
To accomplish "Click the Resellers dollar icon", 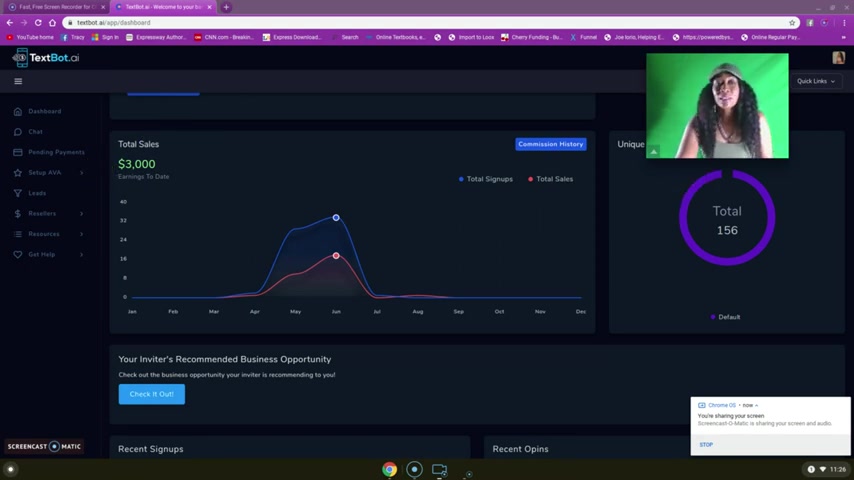I will click(x=18, y=214).
